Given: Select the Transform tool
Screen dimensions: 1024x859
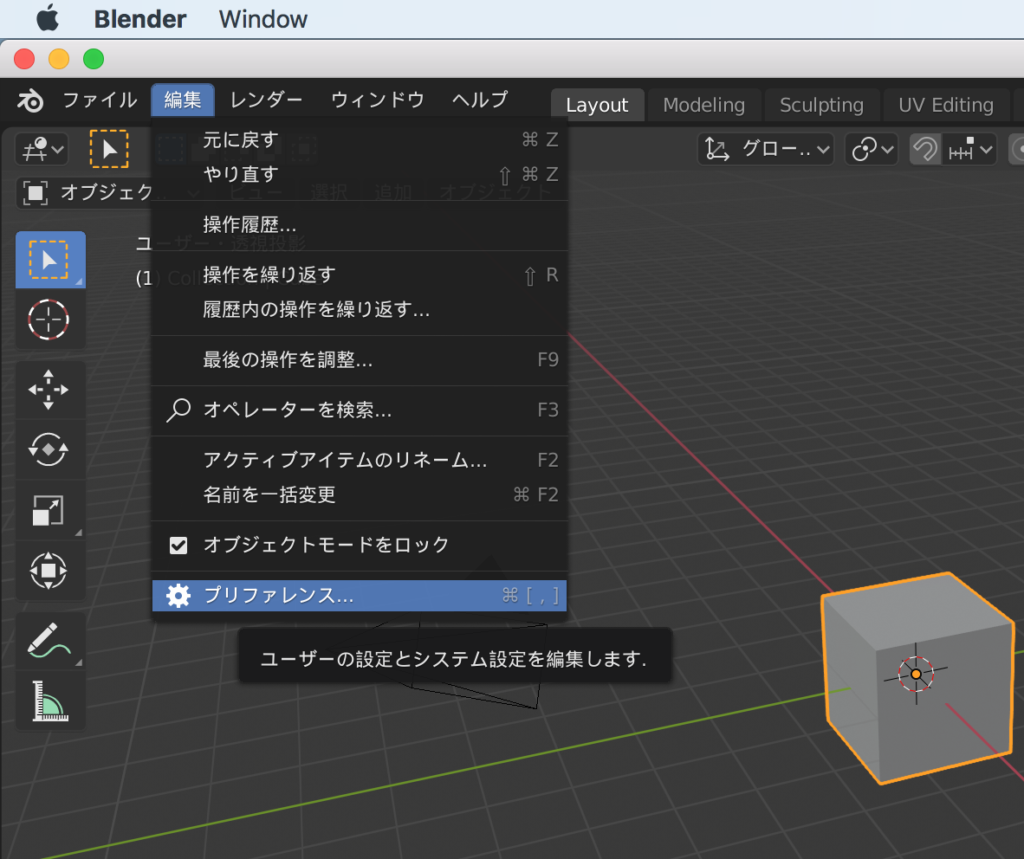Looking at the screenshot, I should [49, 571].
